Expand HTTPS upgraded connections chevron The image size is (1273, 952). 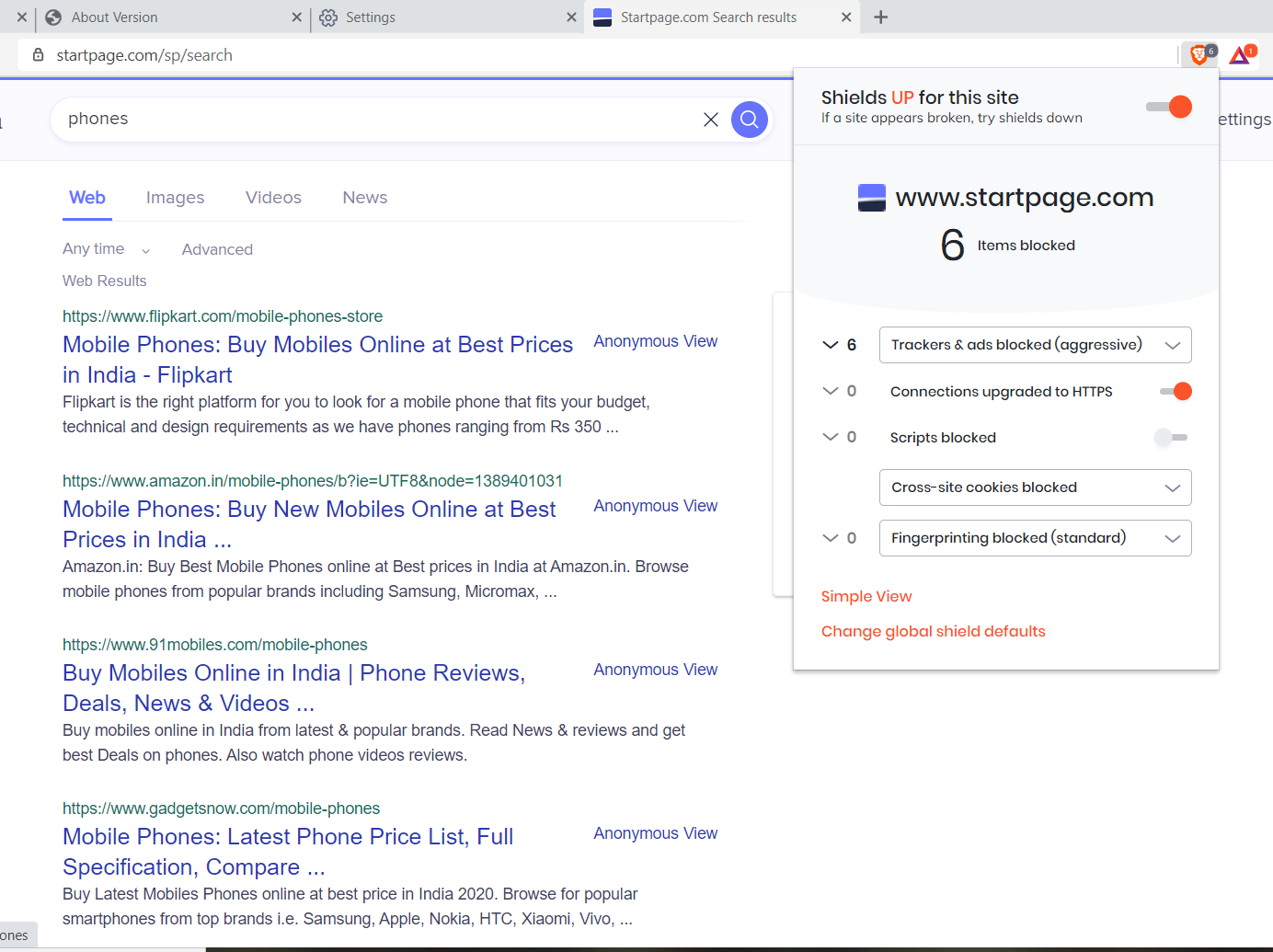click(x=831, y=391)
